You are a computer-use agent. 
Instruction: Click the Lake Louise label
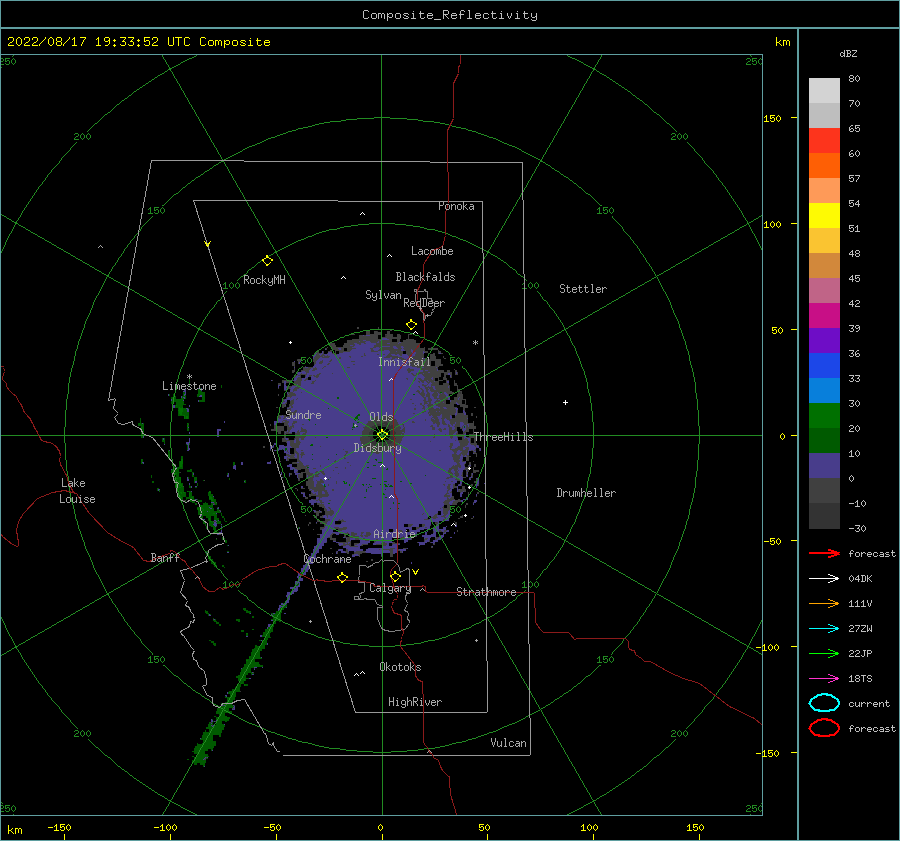(77, 491)
